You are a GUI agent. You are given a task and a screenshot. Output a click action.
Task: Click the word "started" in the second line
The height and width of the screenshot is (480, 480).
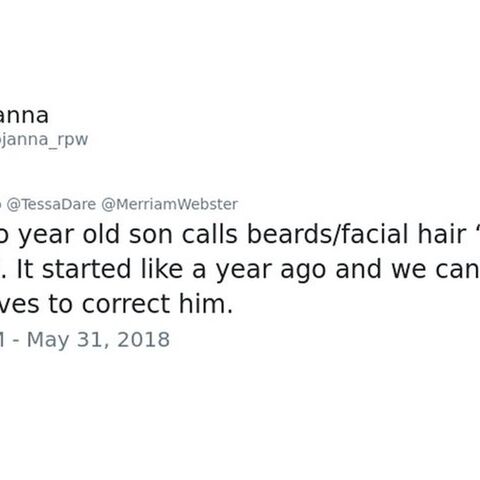[86, 269]
